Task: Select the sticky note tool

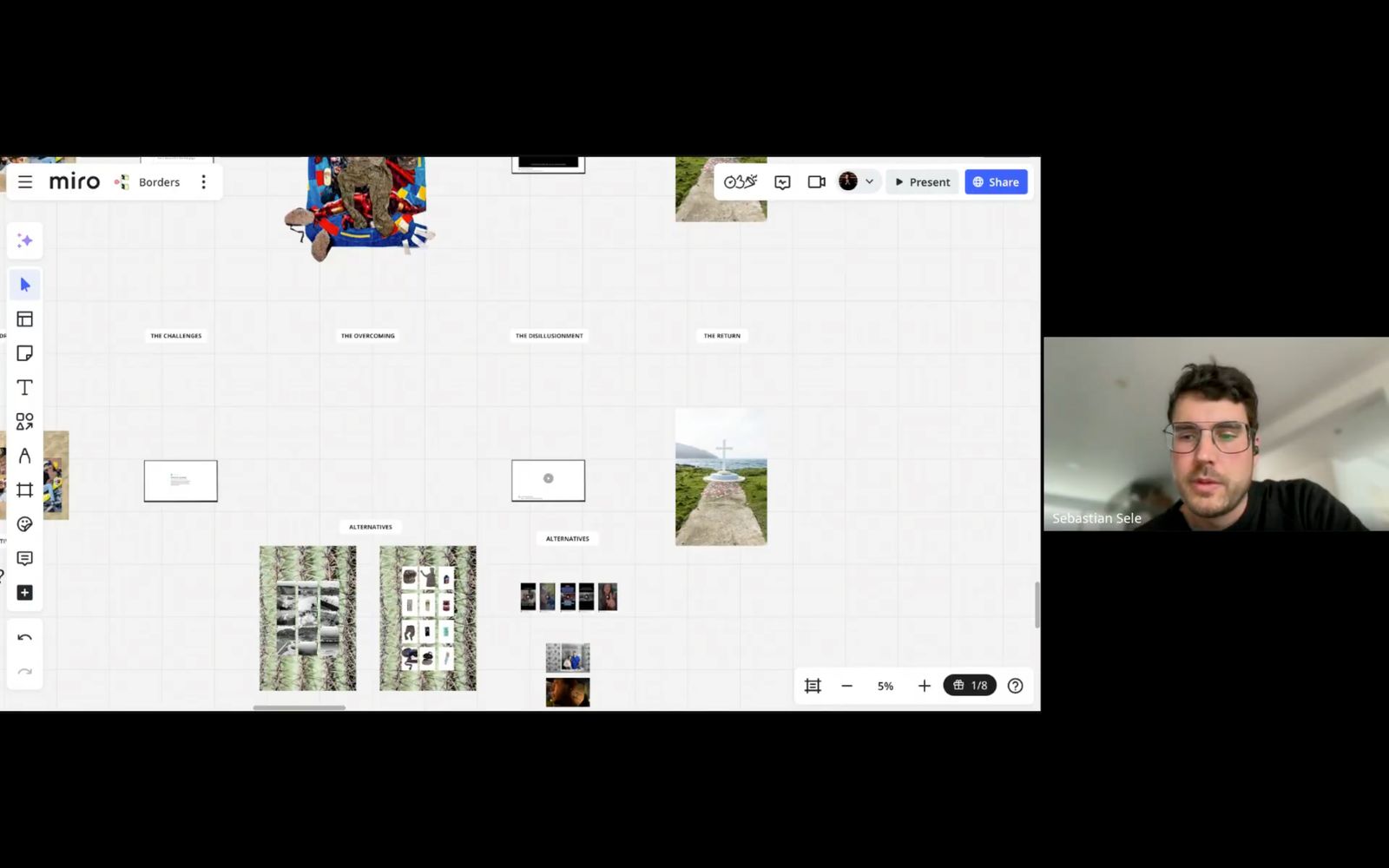Action: [x=24, y=353]
